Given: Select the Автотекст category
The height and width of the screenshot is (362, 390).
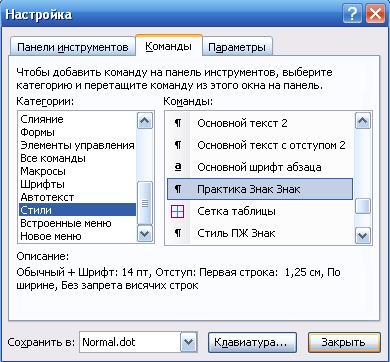Looking at the screenshot, I should [77, 197].
